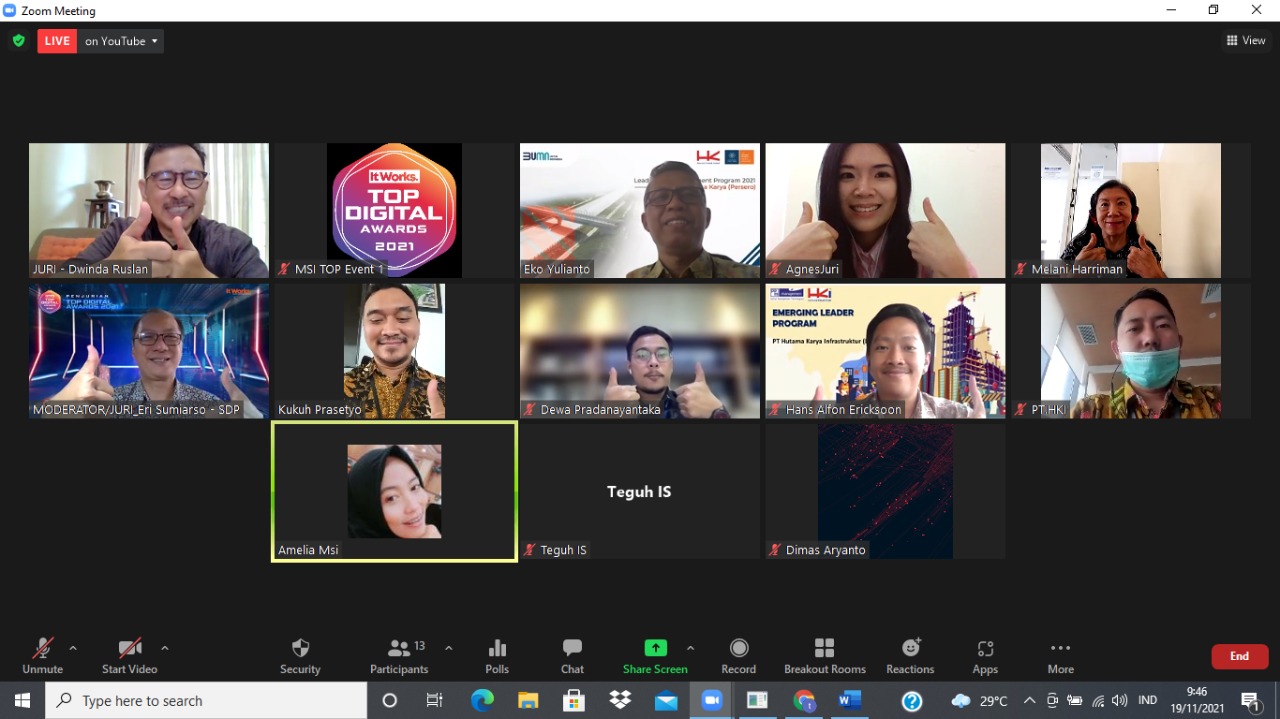1280x719 pixels.
Task: Click the red End meeting button
Action: [1239, 656]
